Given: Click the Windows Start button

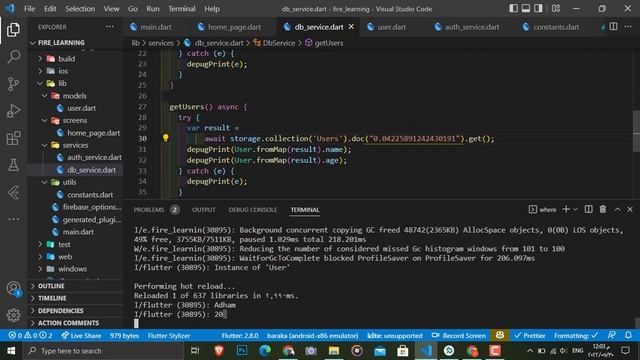Looking at the screenshot, I should (x=11, y=351).
